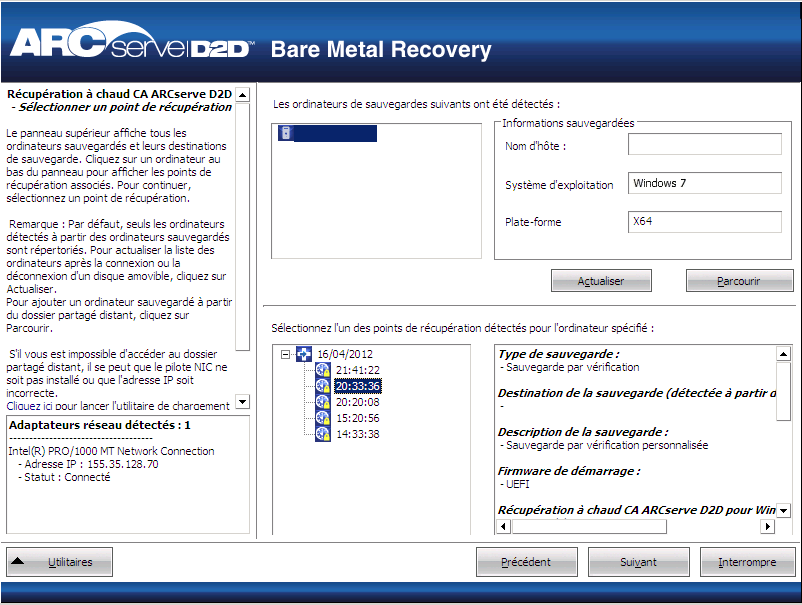
Task: Abort with the Interrompre button
Action: pyautogui.click(x=747, y=562)
